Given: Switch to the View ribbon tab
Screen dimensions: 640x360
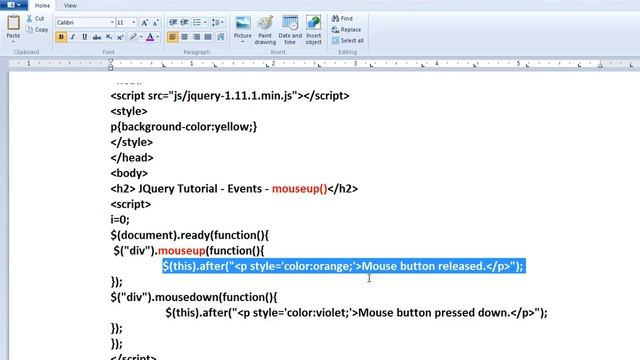Looking at the screenshot, I should 70,5.
